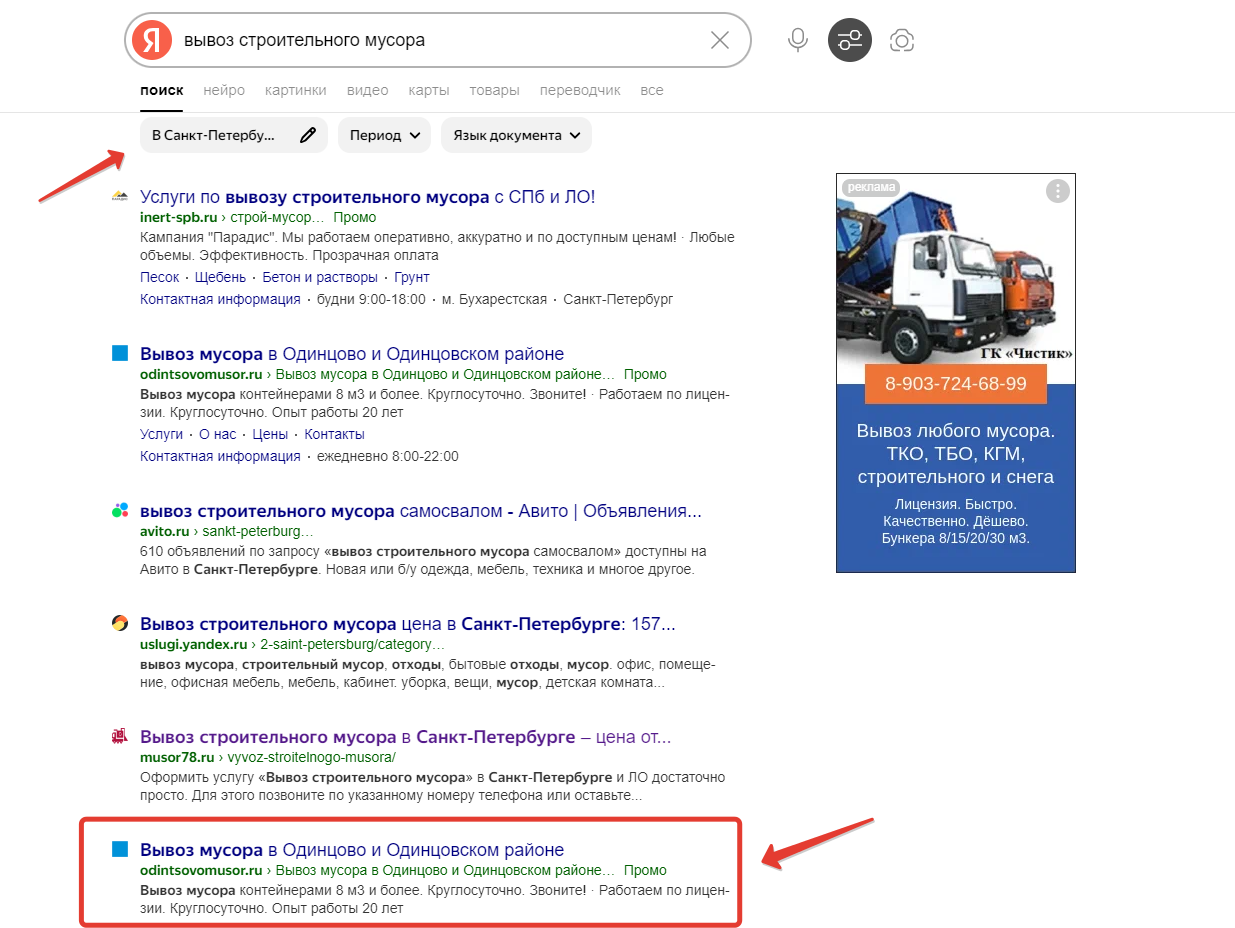Open ad options three-dot menu
This screenshot has width=1235, height=928.
coord(1058,191)
